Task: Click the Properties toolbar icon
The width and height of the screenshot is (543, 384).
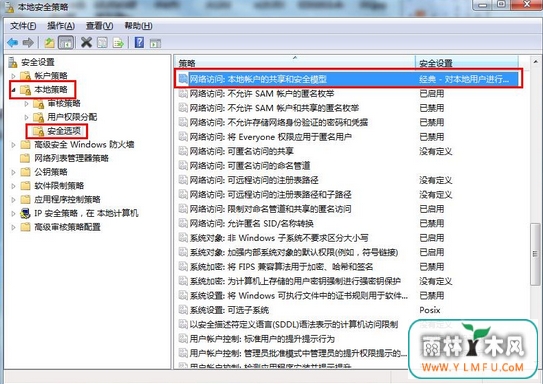Action: [102, 43]
